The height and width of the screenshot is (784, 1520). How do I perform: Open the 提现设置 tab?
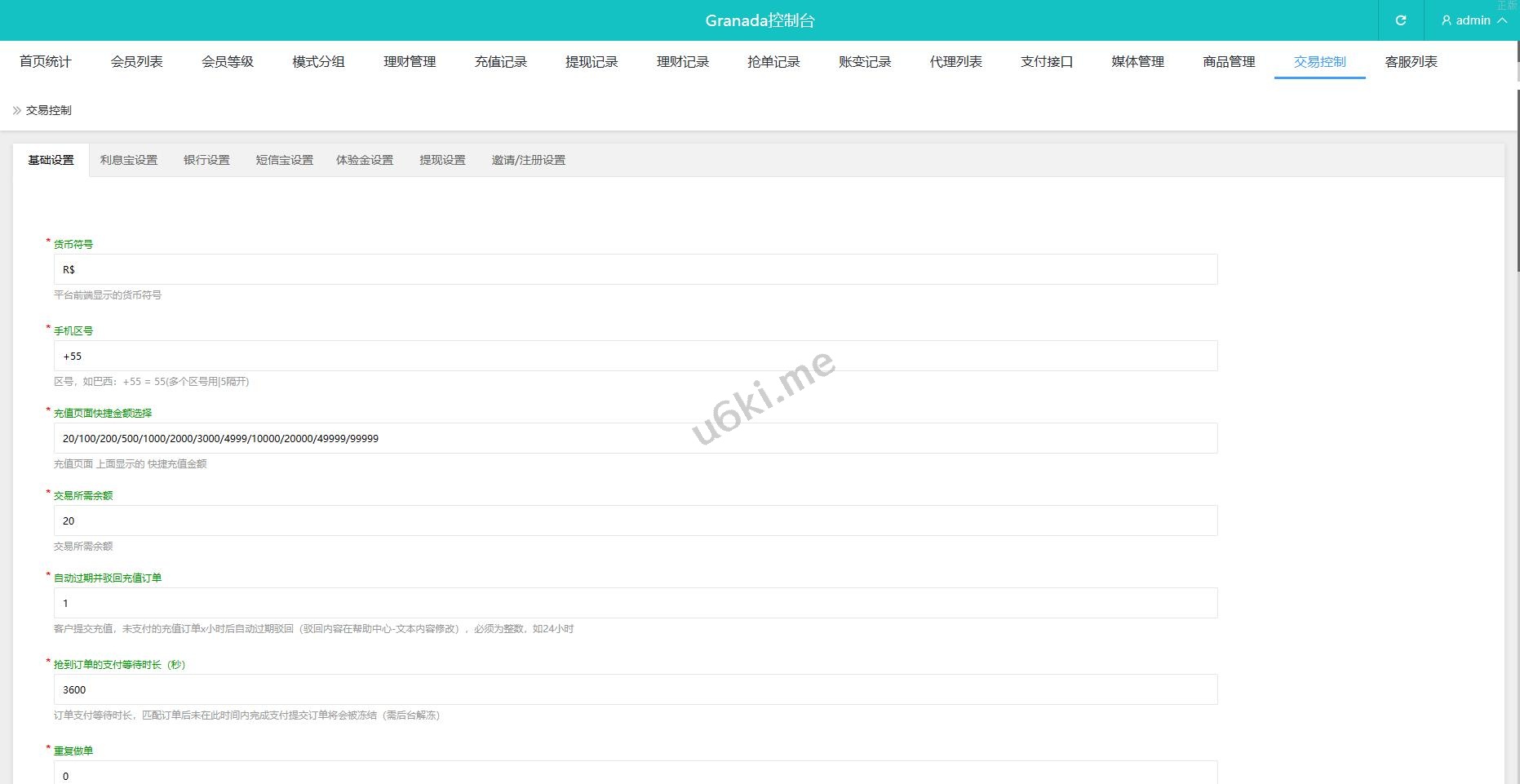click(442, 160)
